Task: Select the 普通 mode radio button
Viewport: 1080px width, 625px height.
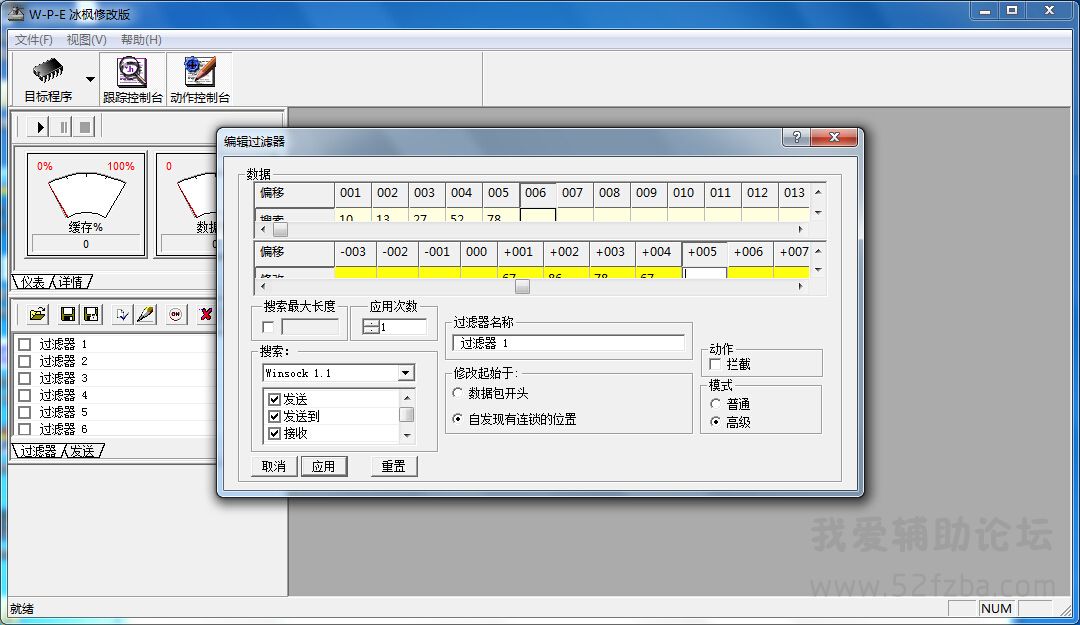Action: 715,404
